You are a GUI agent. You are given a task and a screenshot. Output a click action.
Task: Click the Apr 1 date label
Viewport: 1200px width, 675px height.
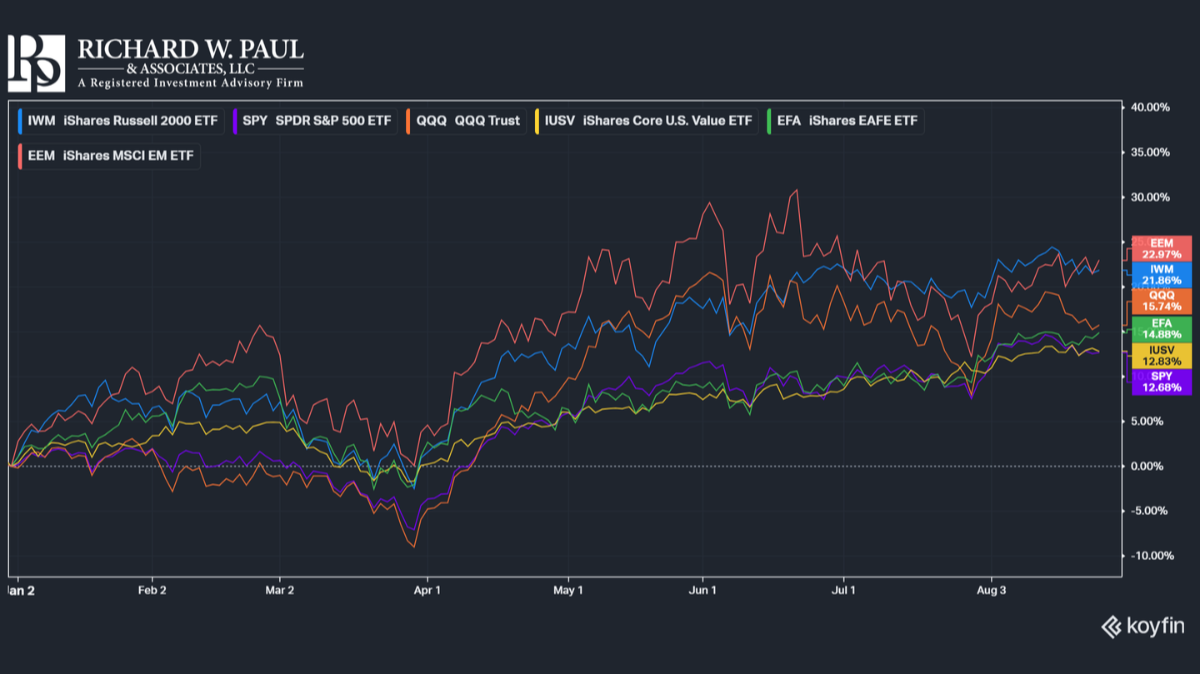click(427, 590)
